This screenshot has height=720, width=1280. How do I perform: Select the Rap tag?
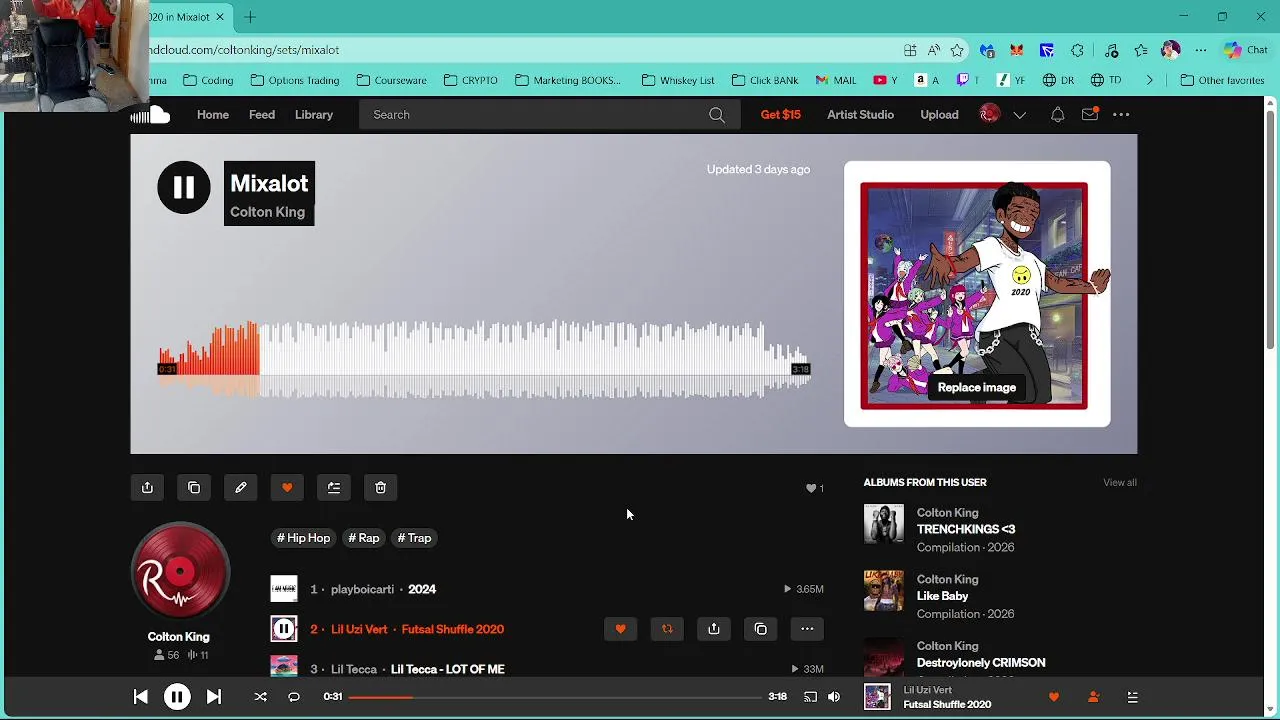click(364, 538)
